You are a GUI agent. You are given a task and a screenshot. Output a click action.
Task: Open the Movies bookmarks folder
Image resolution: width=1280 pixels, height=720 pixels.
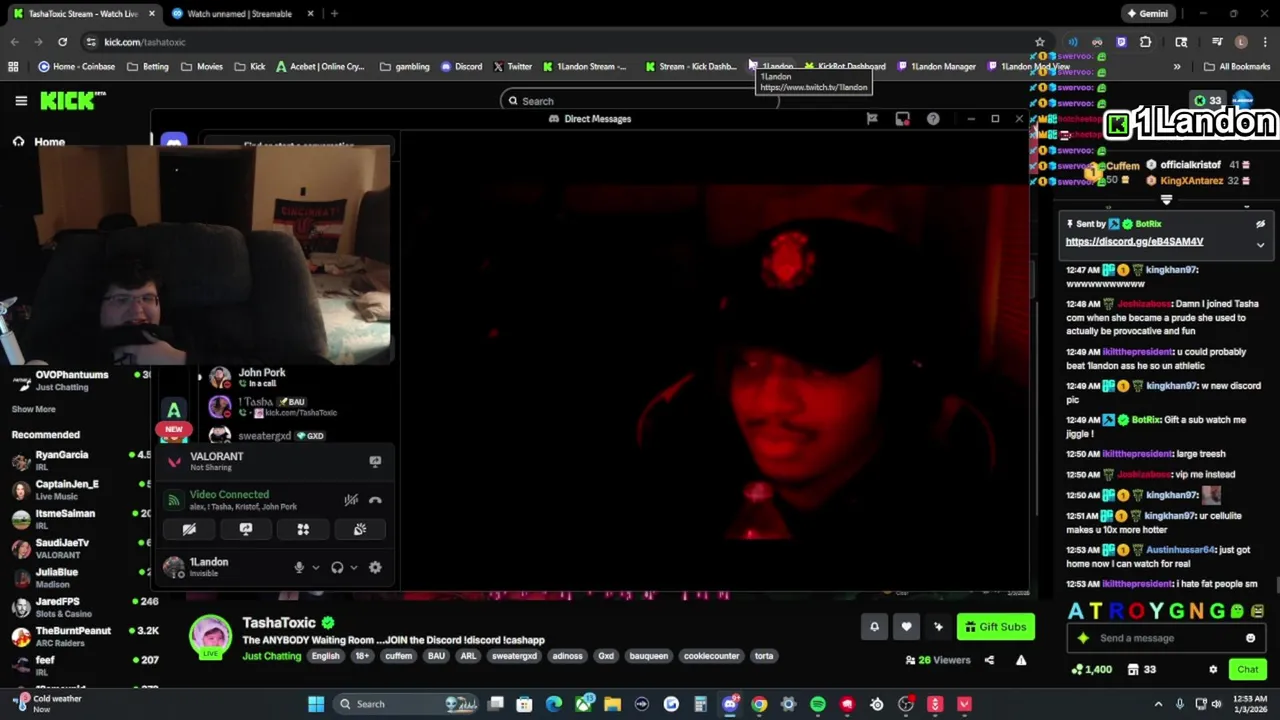202,67
